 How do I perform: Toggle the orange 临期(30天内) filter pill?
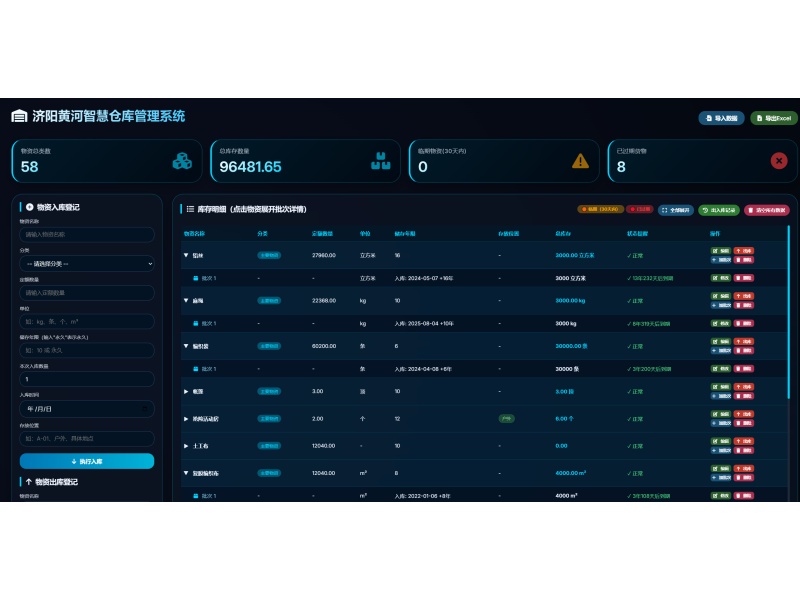coord(601,209)
